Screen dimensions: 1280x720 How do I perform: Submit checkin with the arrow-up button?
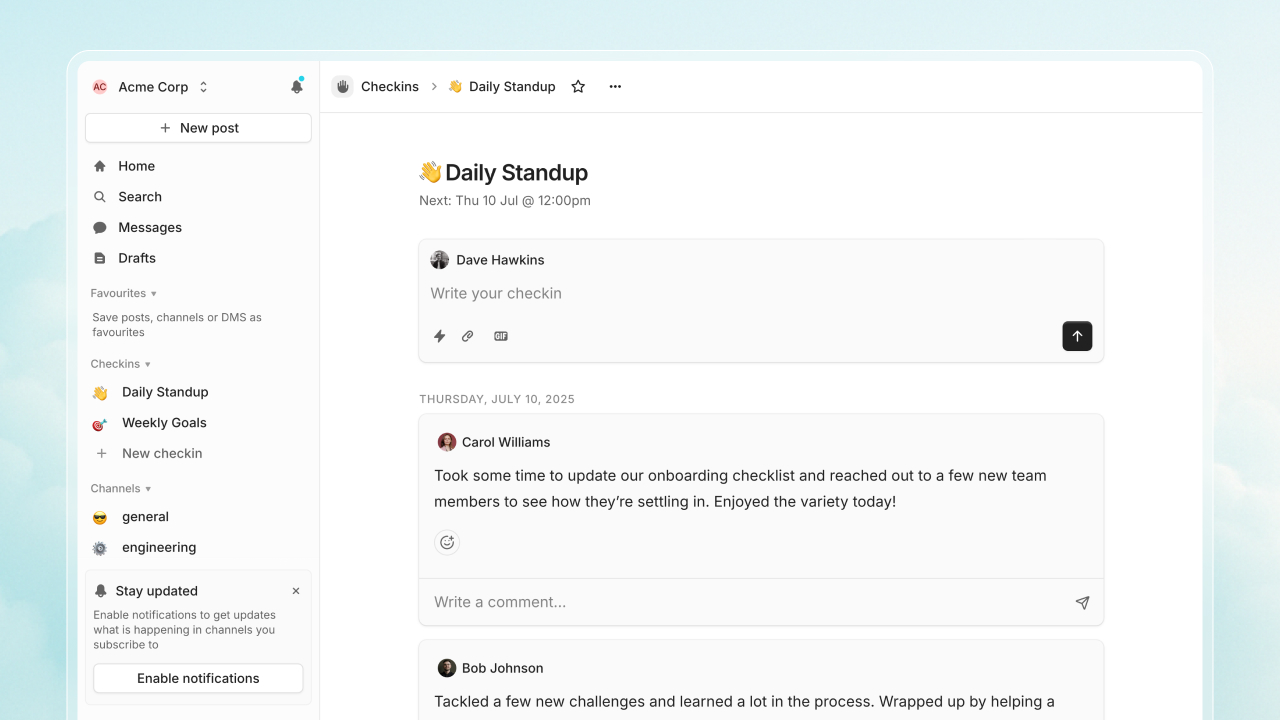tap(1077, 336)
